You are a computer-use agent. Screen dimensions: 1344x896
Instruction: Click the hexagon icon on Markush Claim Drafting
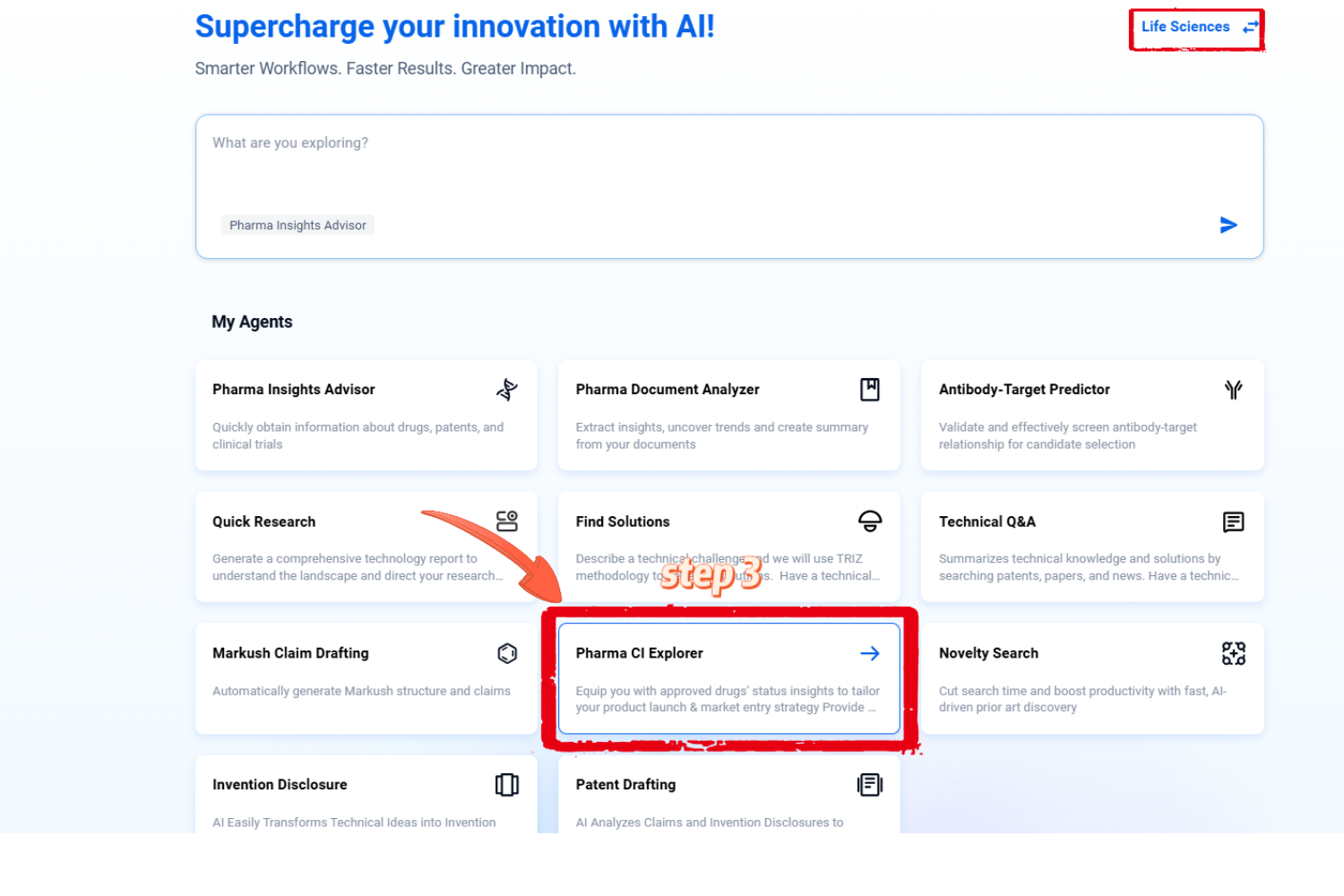click(507, 653)
